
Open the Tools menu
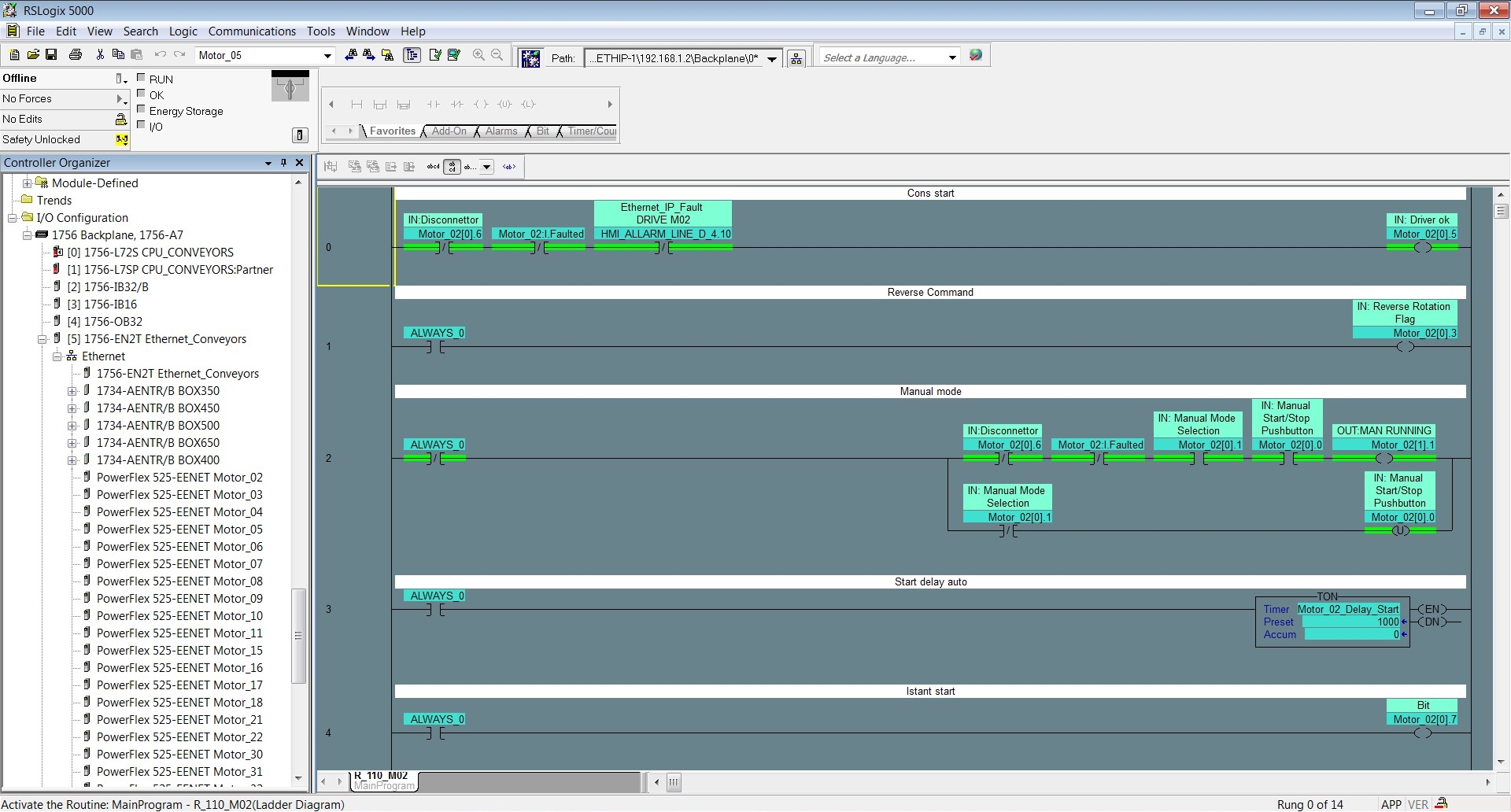321,31
